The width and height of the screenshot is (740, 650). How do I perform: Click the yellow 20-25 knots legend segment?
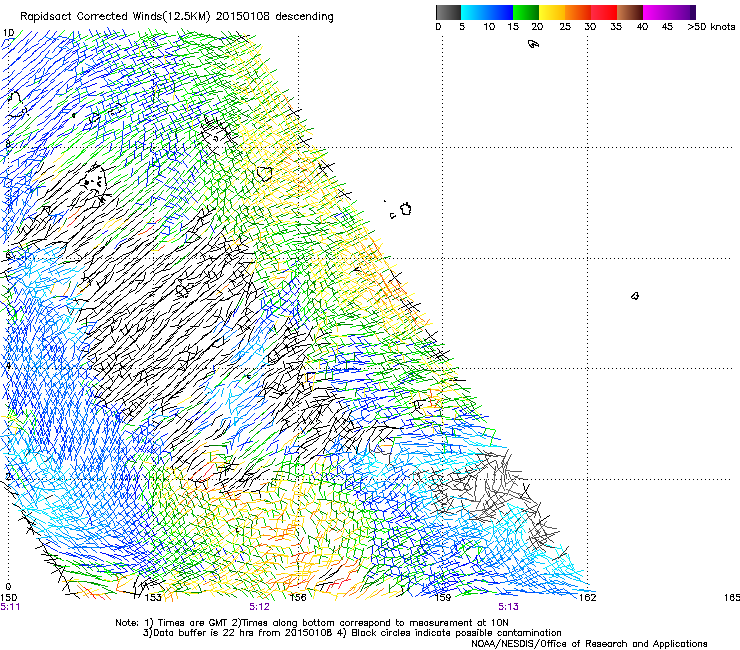point(552,12)
